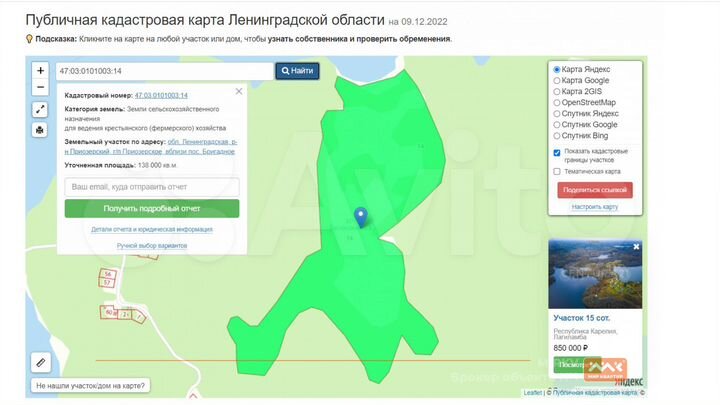Select Карта Яндекс radio option
Image resolution: width=720 pixels, height=405 pixels.
pyautogui.click(x=557, y=69)
